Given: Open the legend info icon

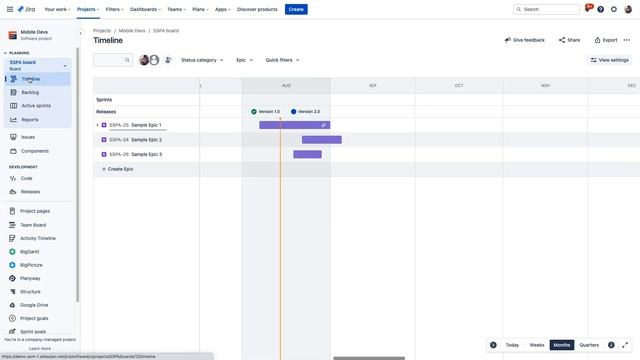Looking at the screenshot, I should pos(611,345).
